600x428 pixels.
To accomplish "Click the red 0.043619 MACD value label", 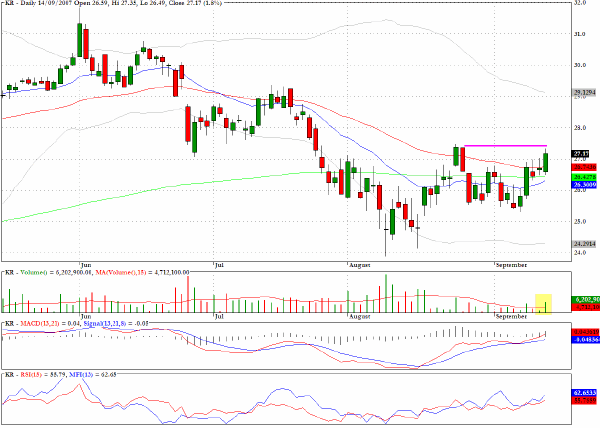I will (585, 332).
